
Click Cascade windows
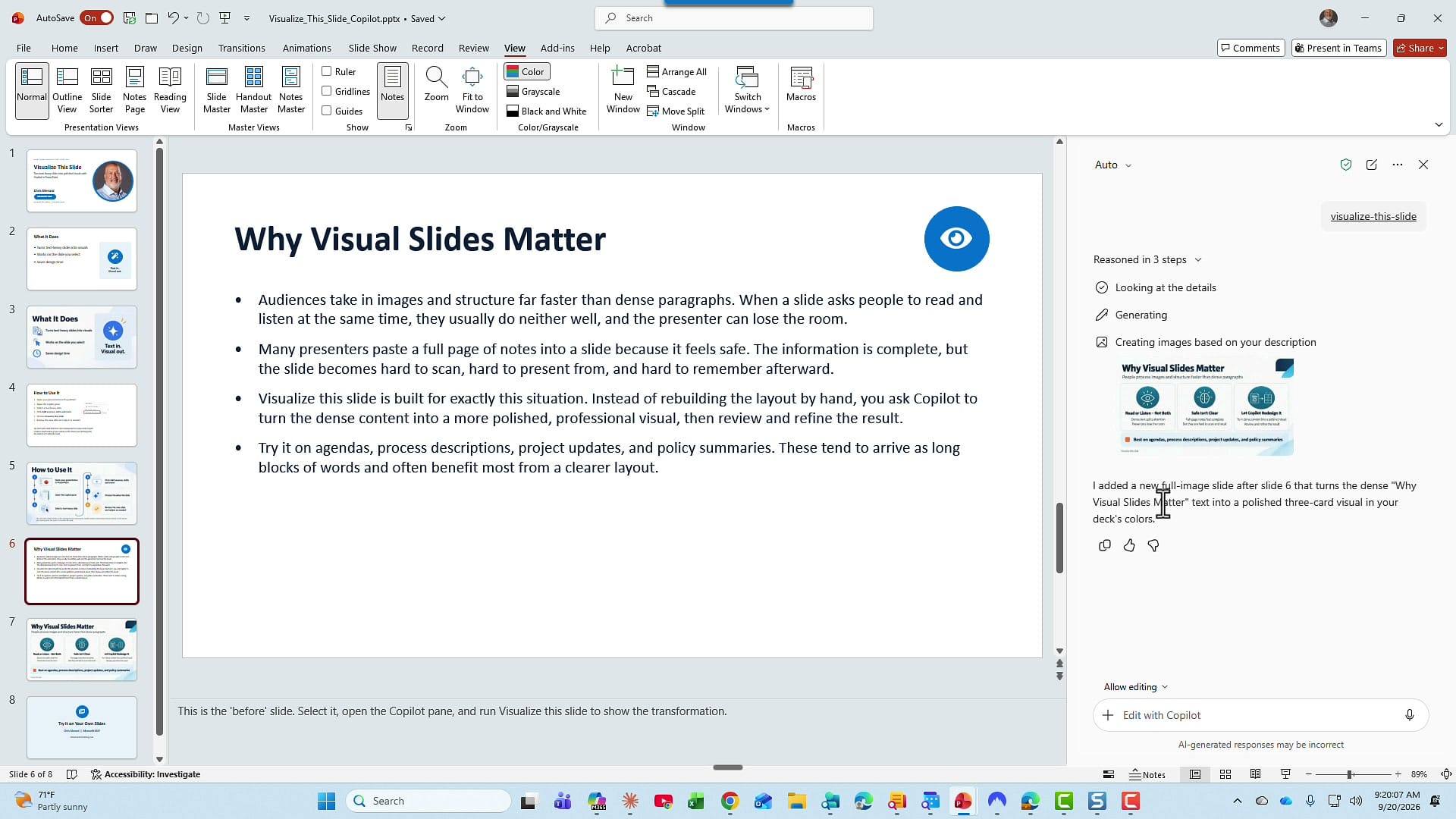671,92
